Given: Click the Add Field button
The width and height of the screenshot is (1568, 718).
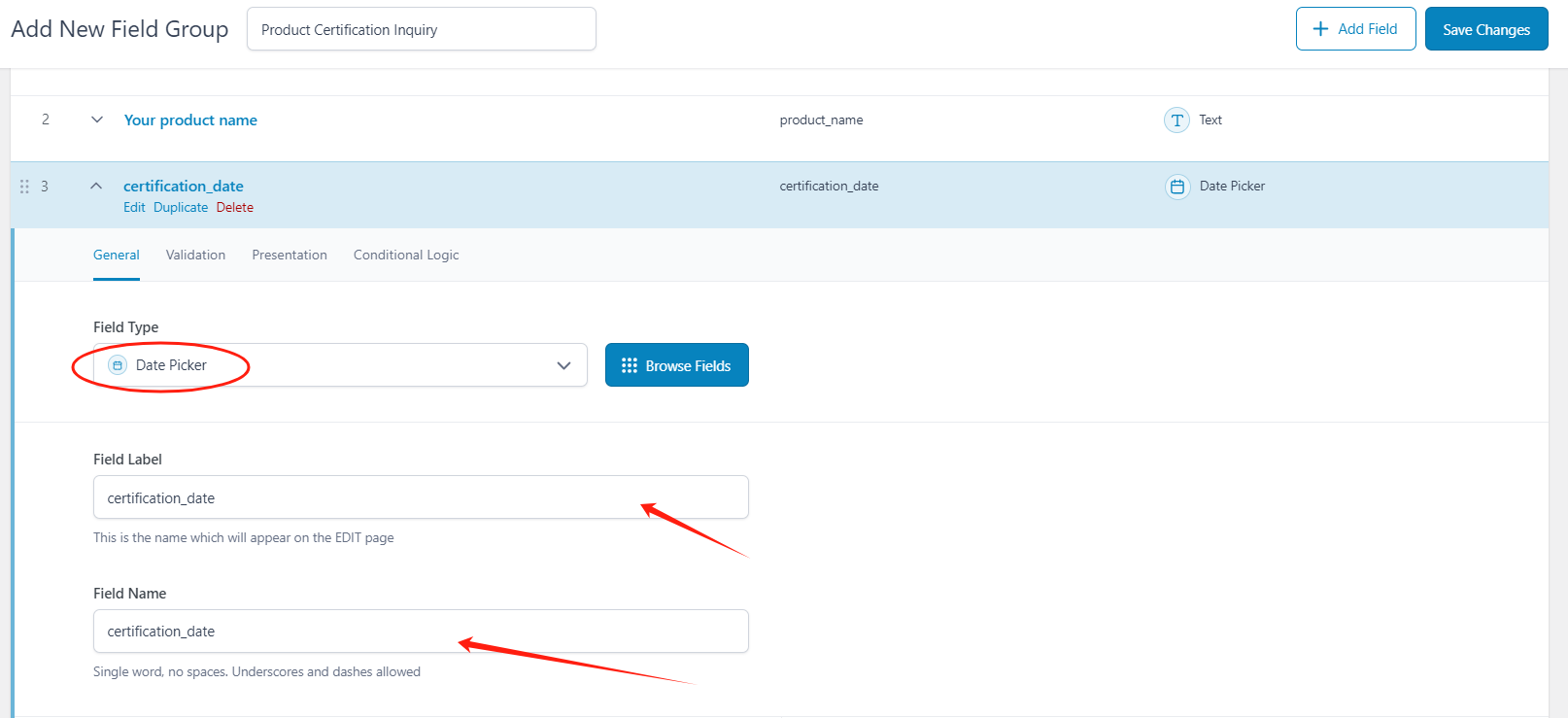Looking at the screenshot, I should (x=1355, y=29).
